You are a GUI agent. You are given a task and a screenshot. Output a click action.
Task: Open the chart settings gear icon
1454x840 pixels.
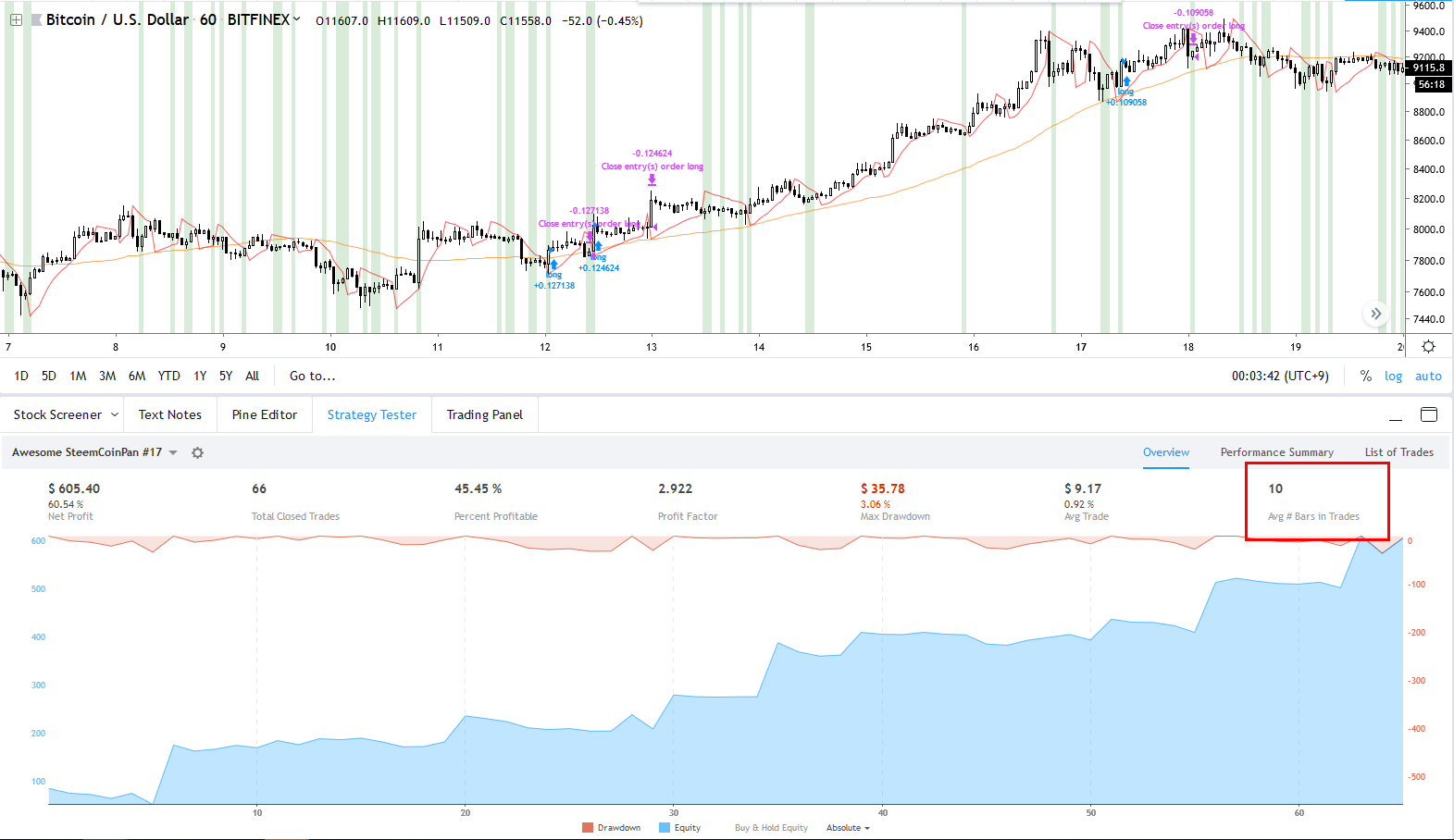coord(1429,347)
